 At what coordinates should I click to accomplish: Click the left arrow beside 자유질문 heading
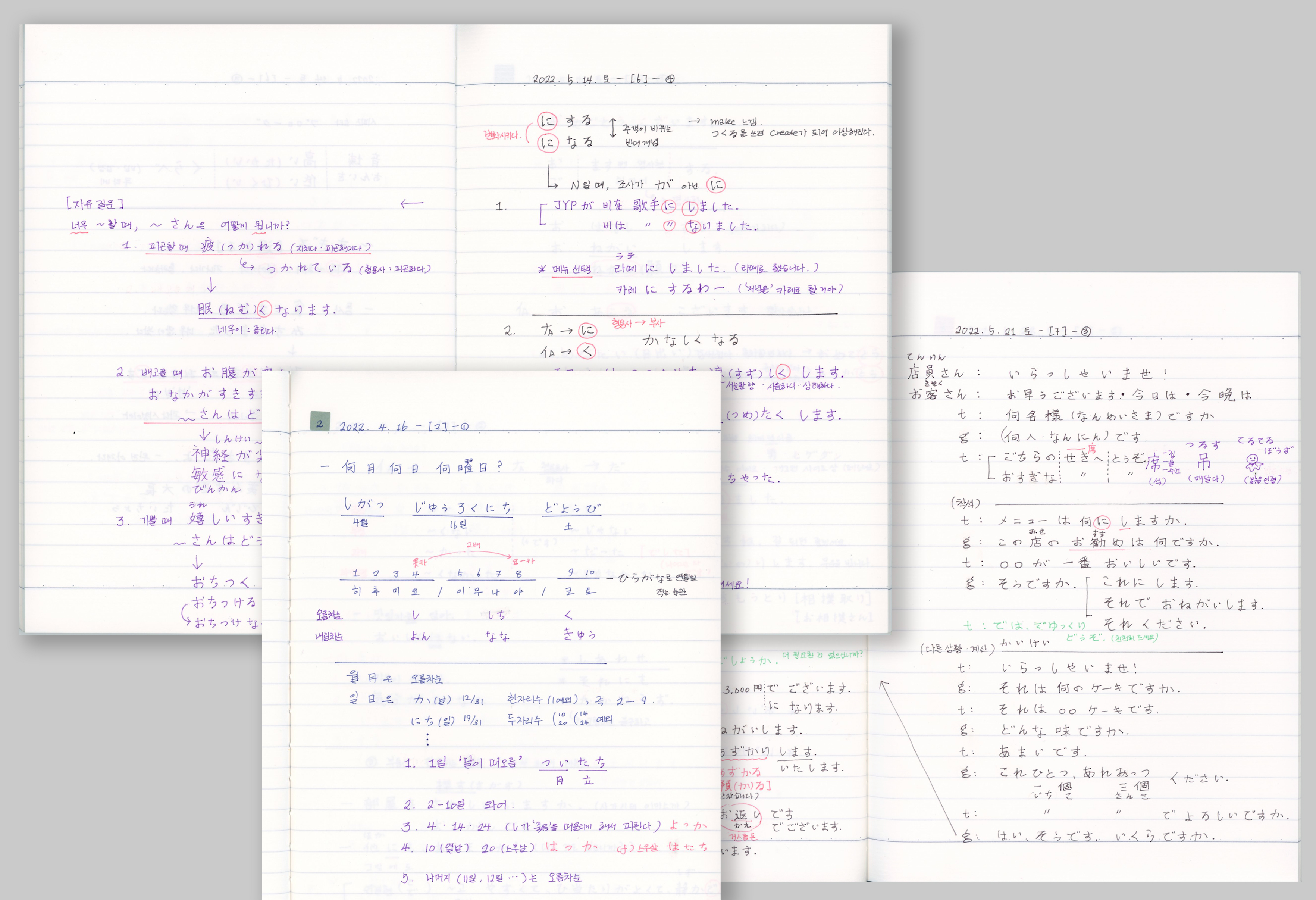coord(412,203)
